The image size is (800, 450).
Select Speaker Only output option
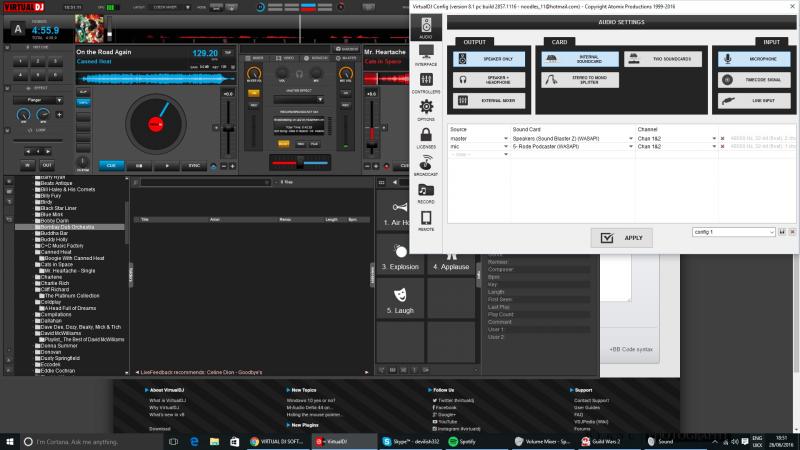(489, 59)
